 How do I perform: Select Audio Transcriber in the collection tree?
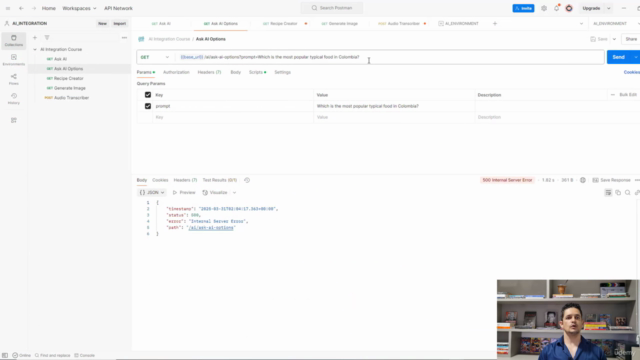(71, 98)
